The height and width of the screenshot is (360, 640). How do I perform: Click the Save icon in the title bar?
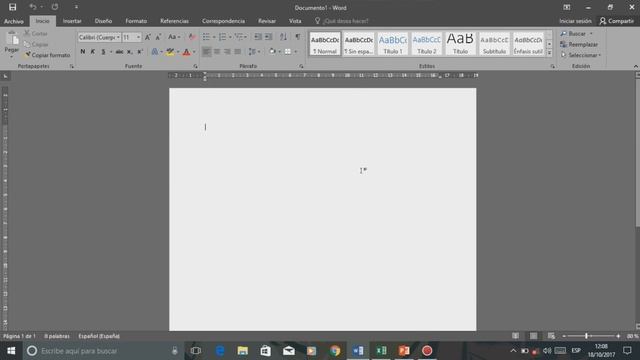point(13,7)
